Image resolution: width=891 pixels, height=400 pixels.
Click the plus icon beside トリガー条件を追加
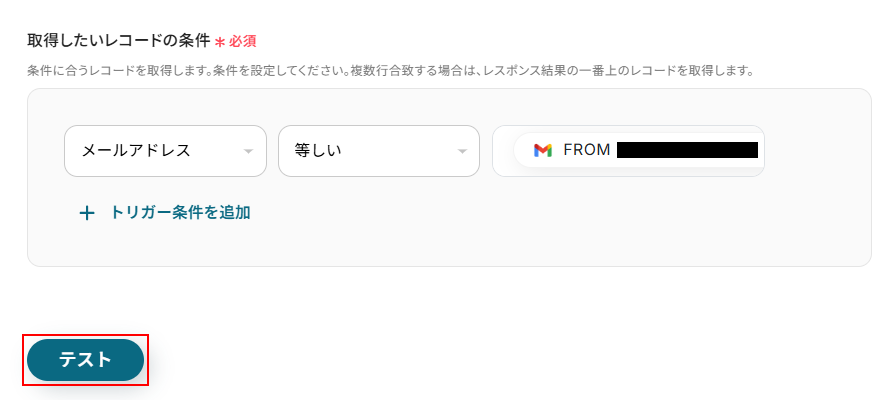[87, 213]
